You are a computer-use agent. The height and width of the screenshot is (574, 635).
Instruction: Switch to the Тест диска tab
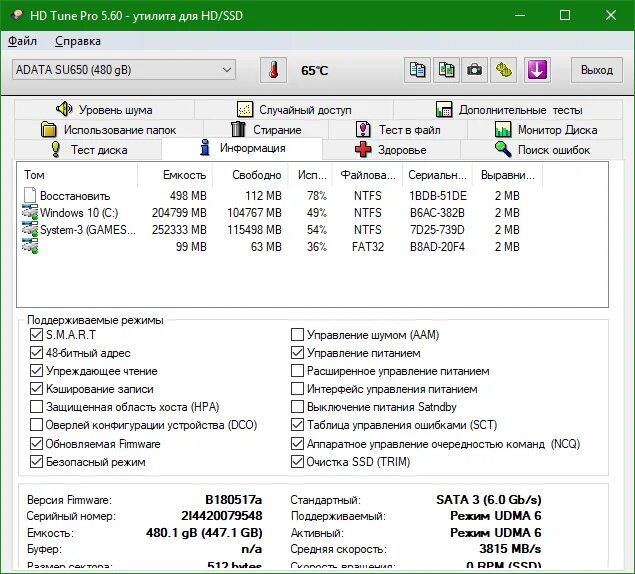(x=88, y=149)
